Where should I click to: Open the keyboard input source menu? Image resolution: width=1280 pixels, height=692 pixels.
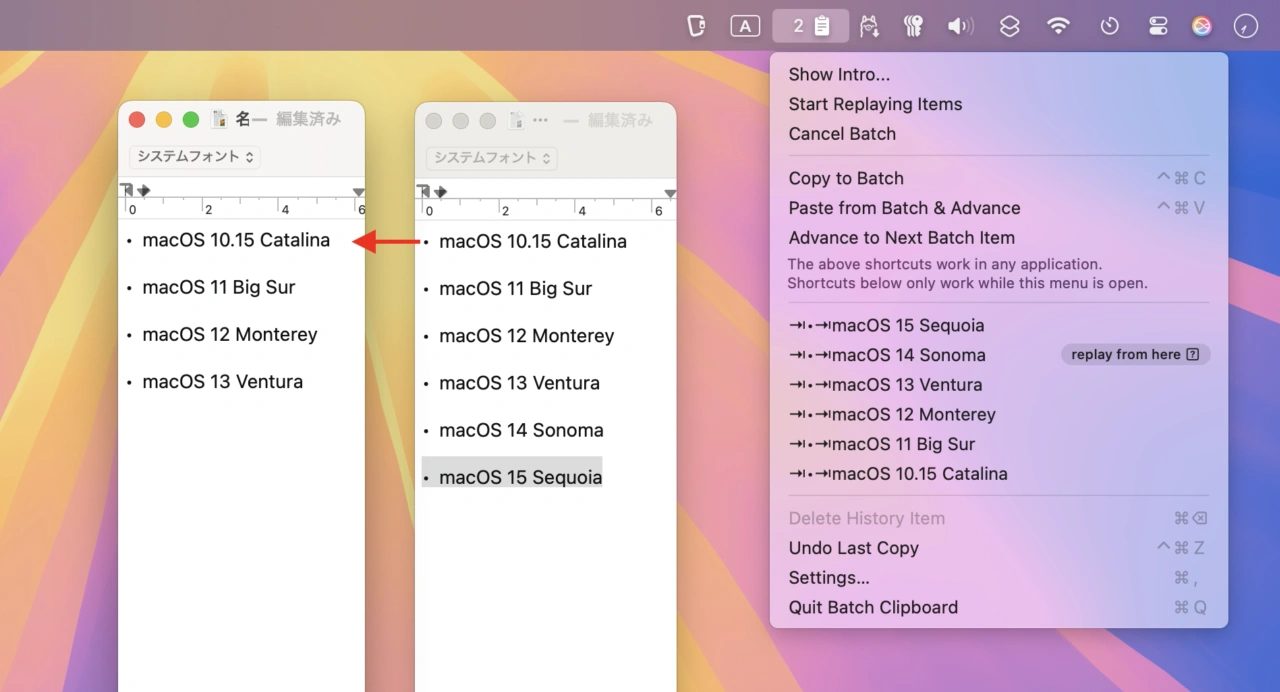tap(745, 27)
